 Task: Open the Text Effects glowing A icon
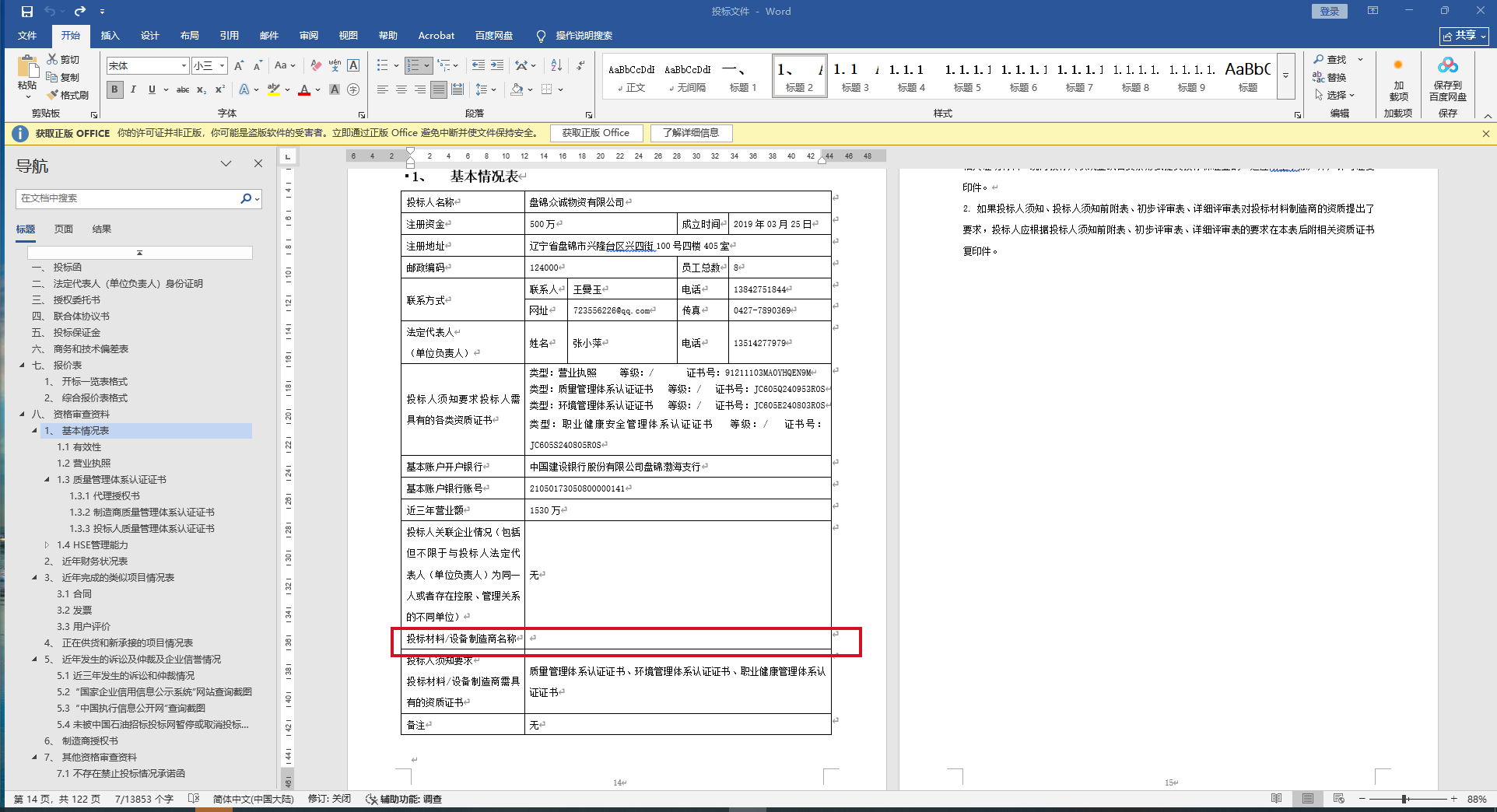(x=244, y=90)
